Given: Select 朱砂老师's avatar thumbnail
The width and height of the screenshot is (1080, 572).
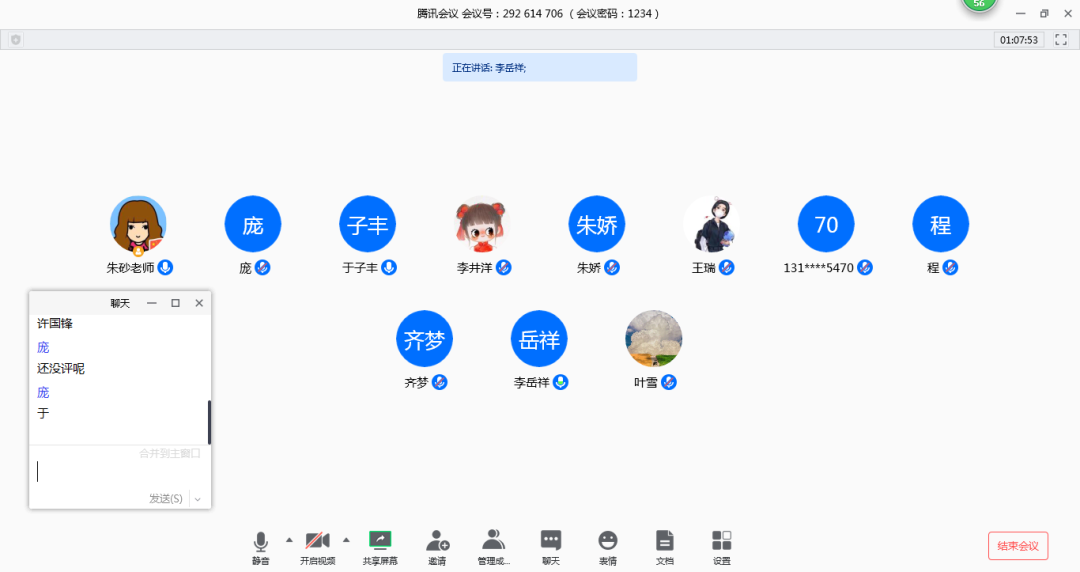Looking at the screenshot, I should click(x=138, y=224).
